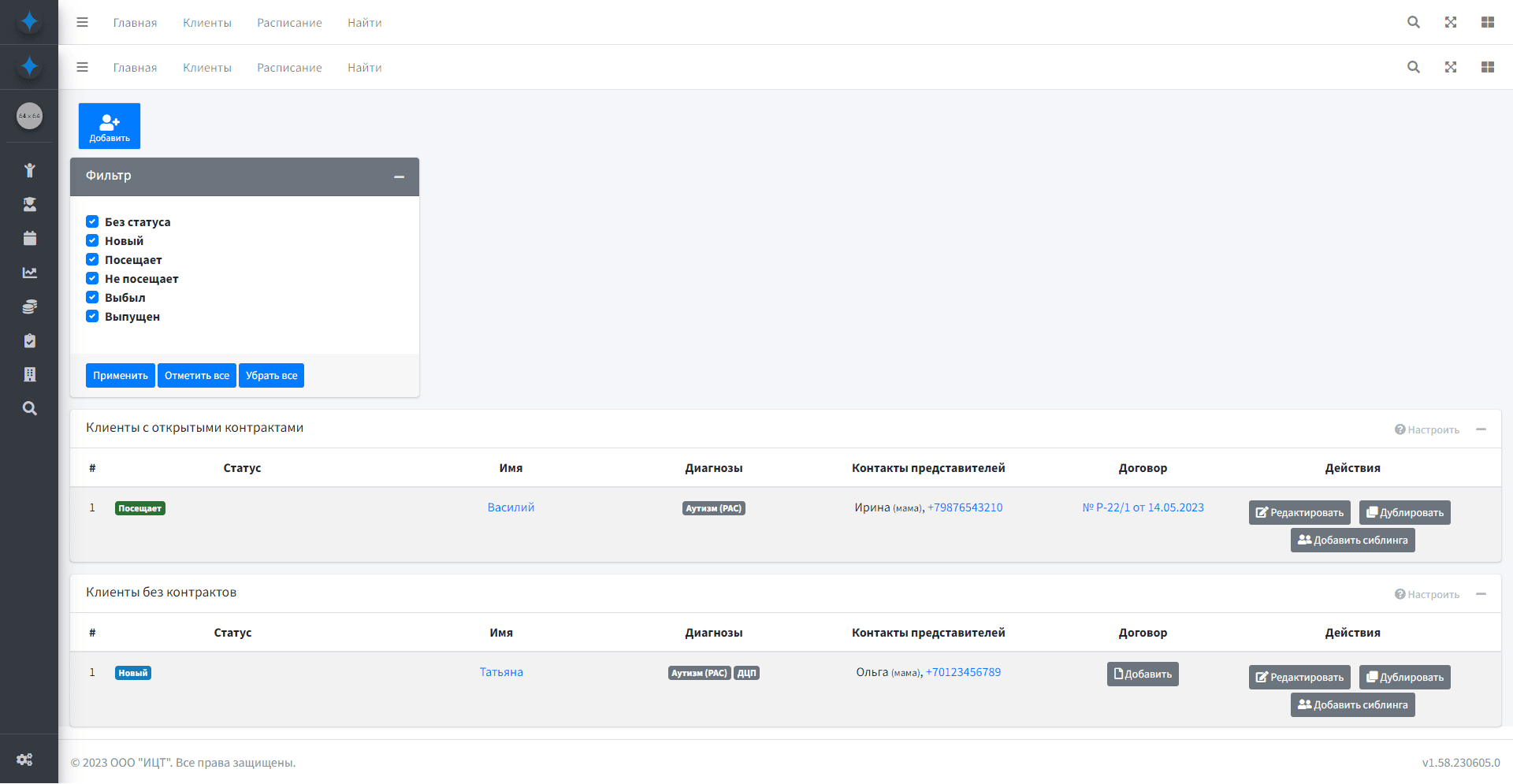
Task: Open the child clients sidebar icon
Action: tap(29, 170)
